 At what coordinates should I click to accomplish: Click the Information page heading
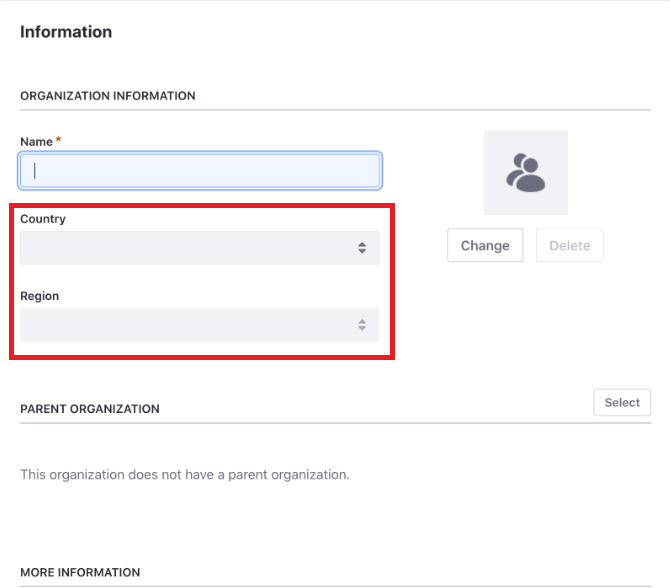(66, 32)
